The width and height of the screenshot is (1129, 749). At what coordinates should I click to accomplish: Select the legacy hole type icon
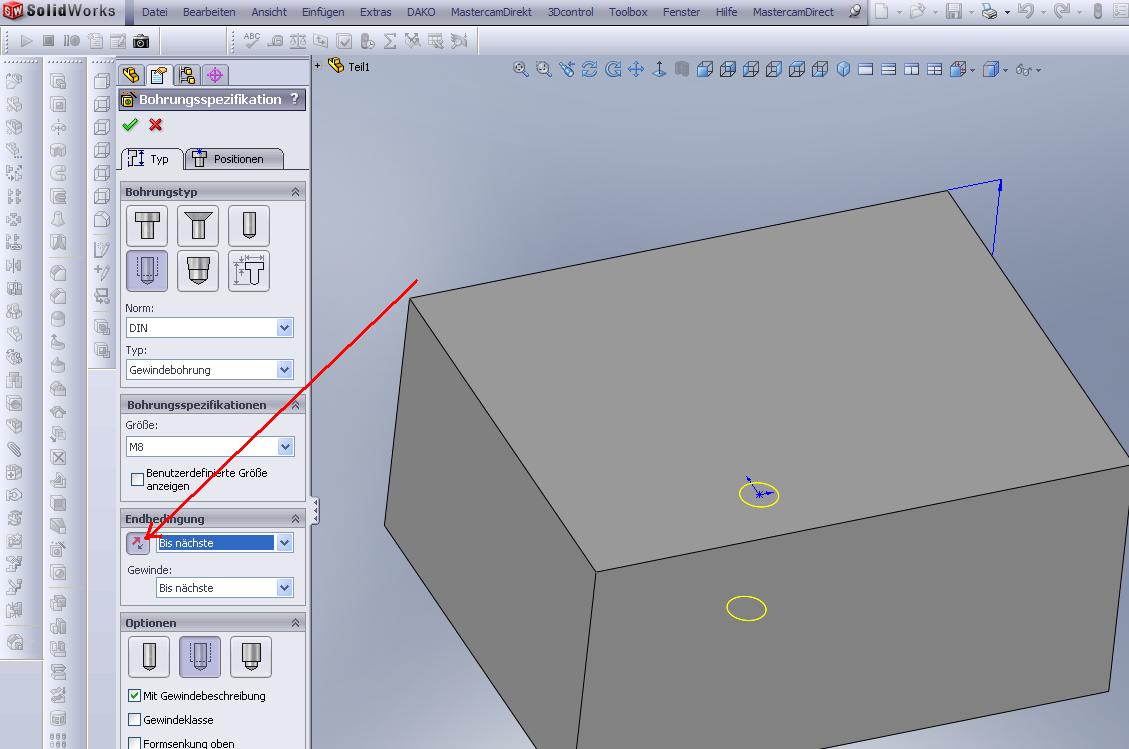point(249,271)
